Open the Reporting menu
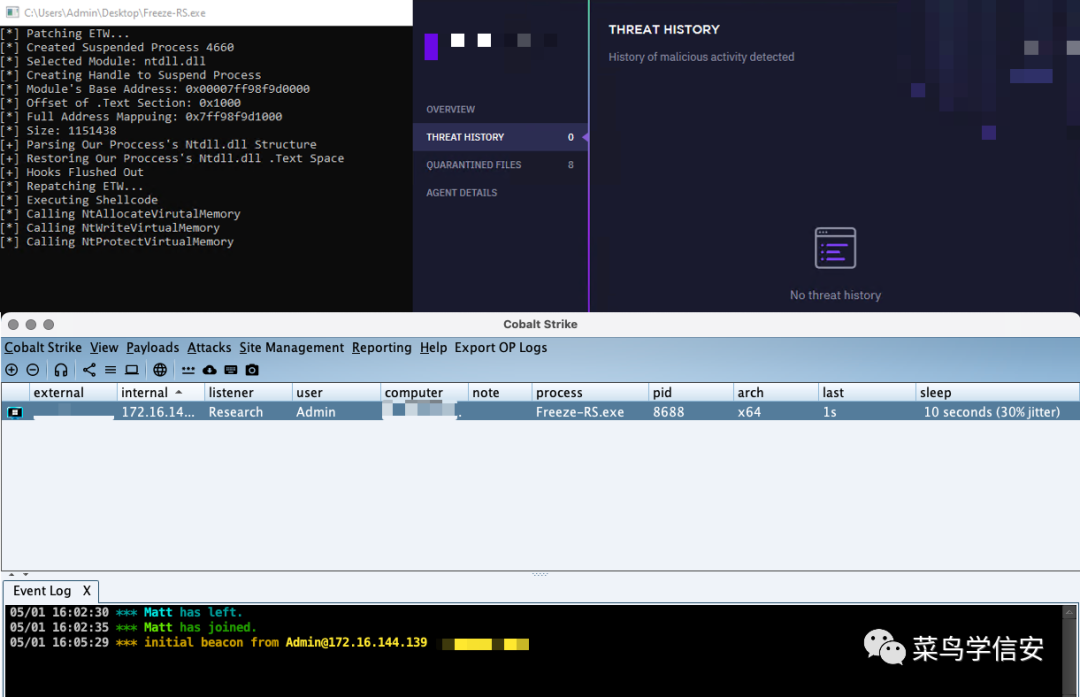This screenshot has height=697, width=1080. (382, 348)
